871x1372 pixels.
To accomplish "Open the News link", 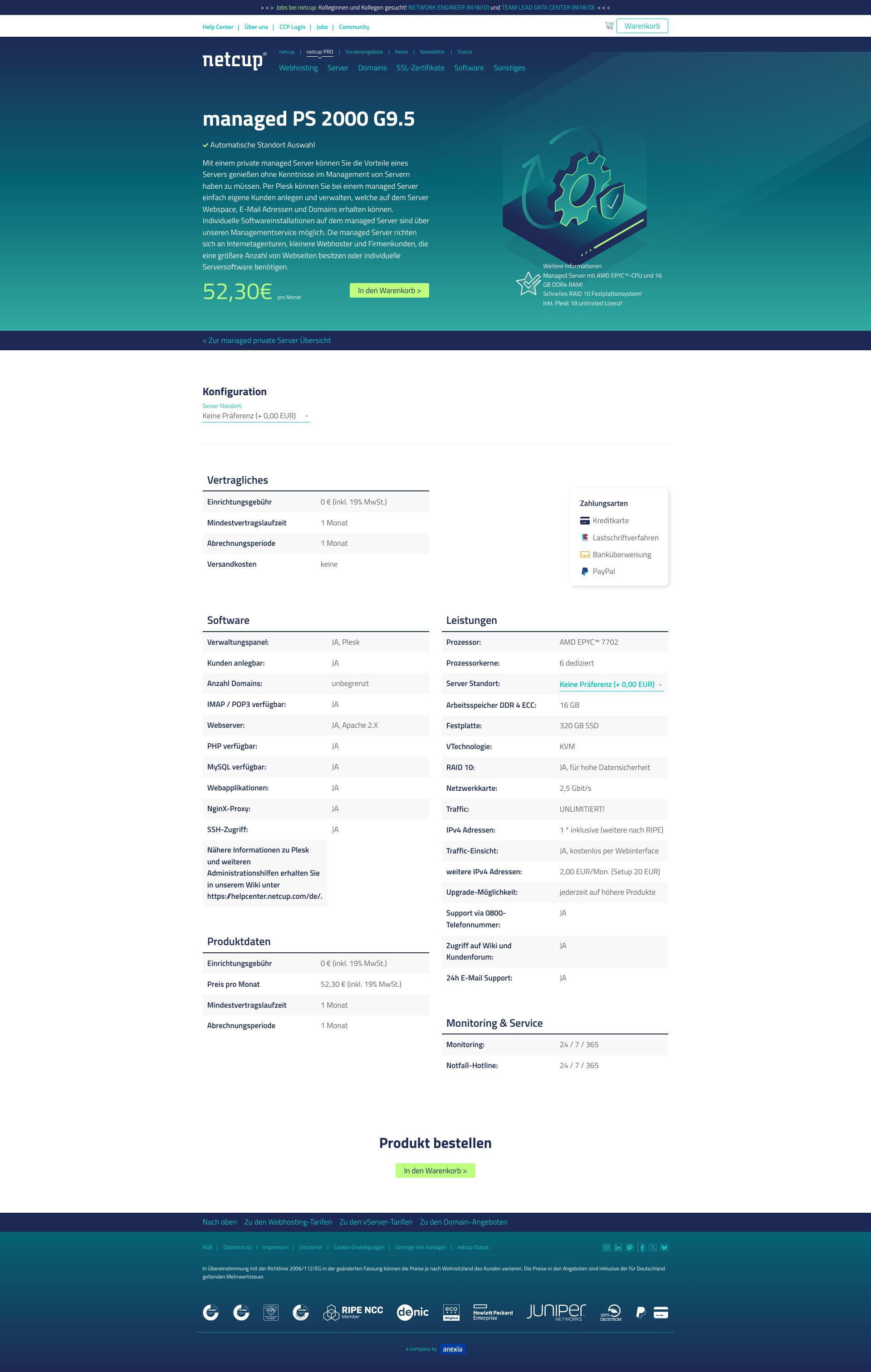I will coord(401,52).
